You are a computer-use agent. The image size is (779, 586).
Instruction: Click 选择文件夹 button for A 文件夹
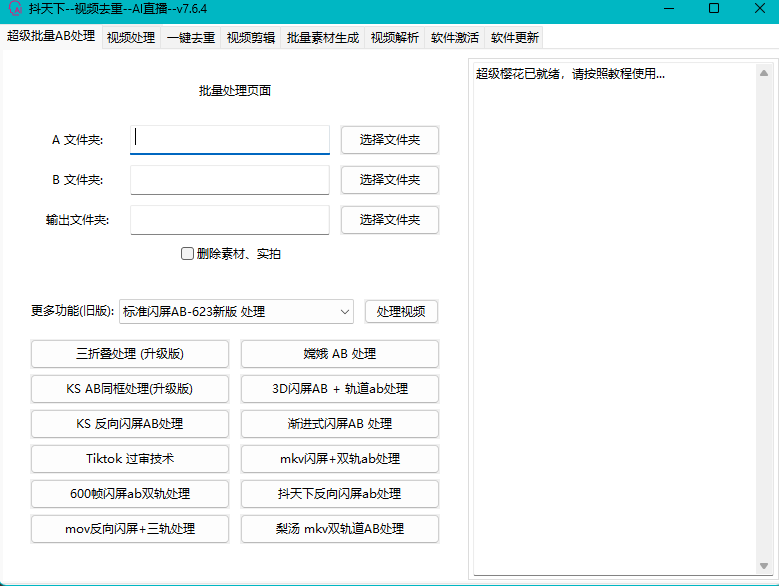389,140
